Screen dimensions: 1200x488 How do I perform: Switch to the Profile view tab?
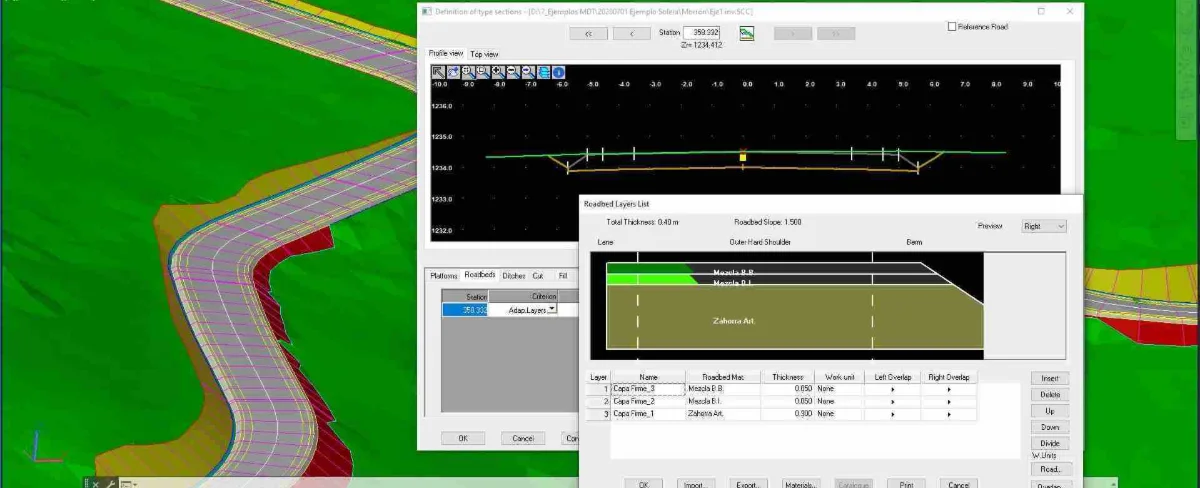coord(446,53)
